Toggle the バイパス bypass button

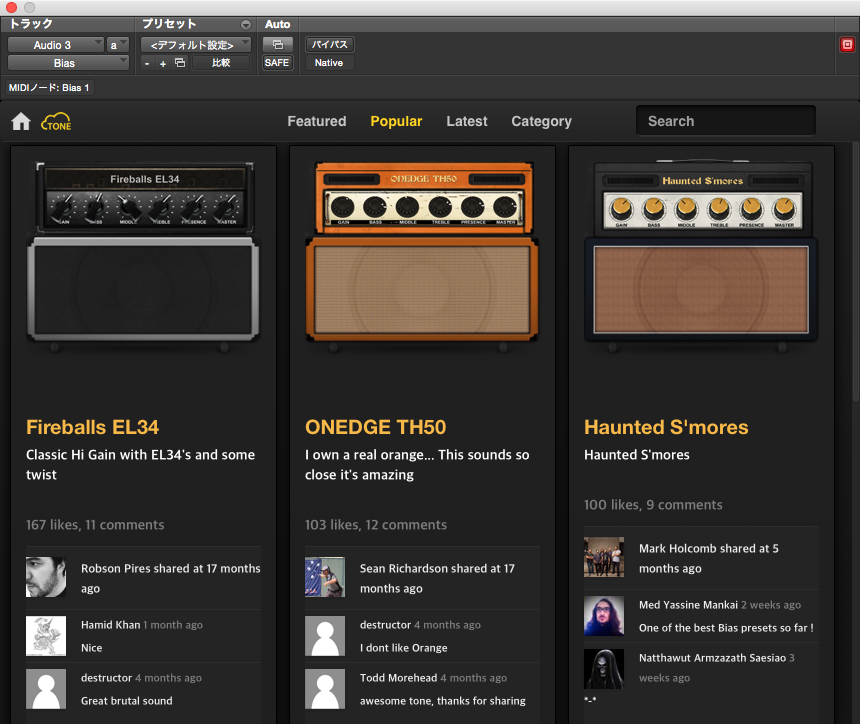[x=330, y=44]
